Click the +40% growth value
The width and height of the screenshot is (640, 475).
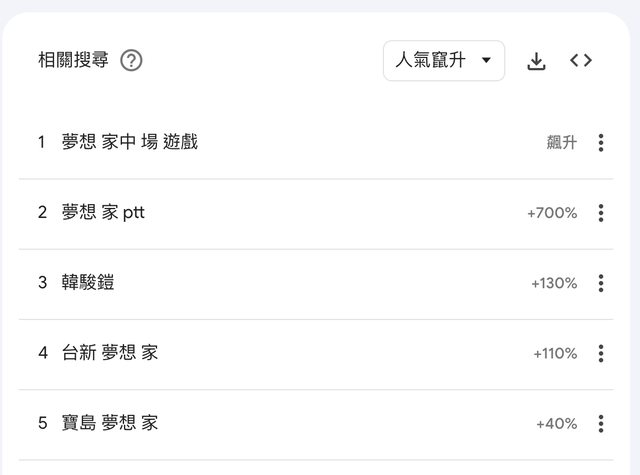tap(557, 423)
